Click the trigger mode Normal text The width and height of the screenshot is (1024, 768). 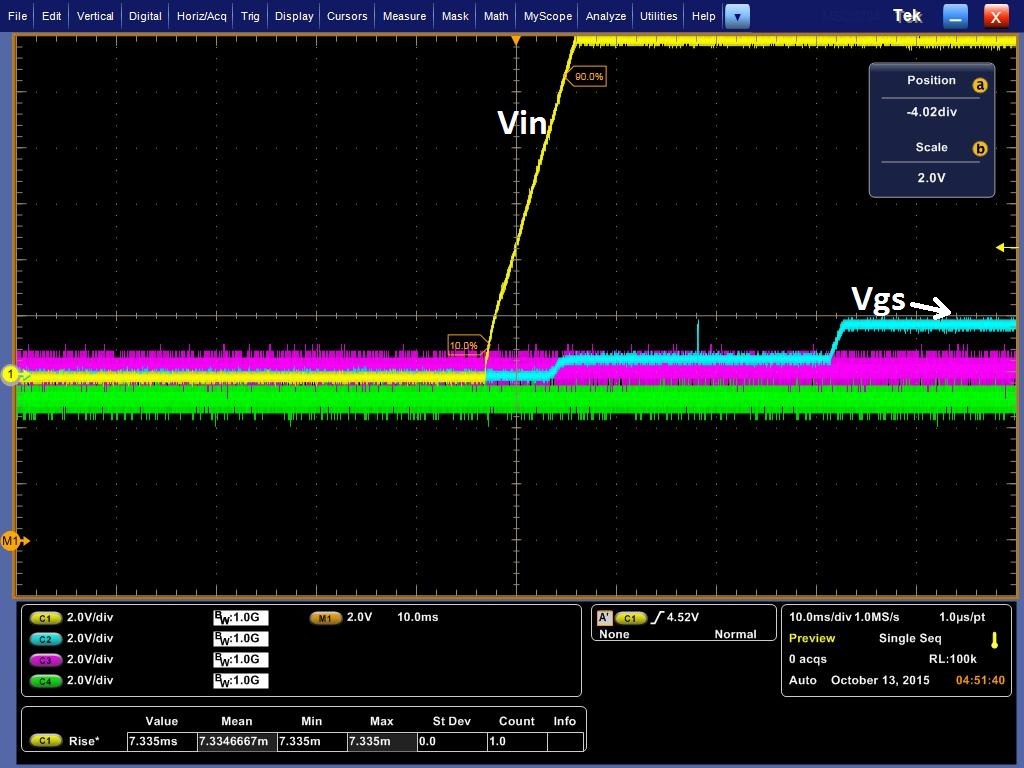735,634
